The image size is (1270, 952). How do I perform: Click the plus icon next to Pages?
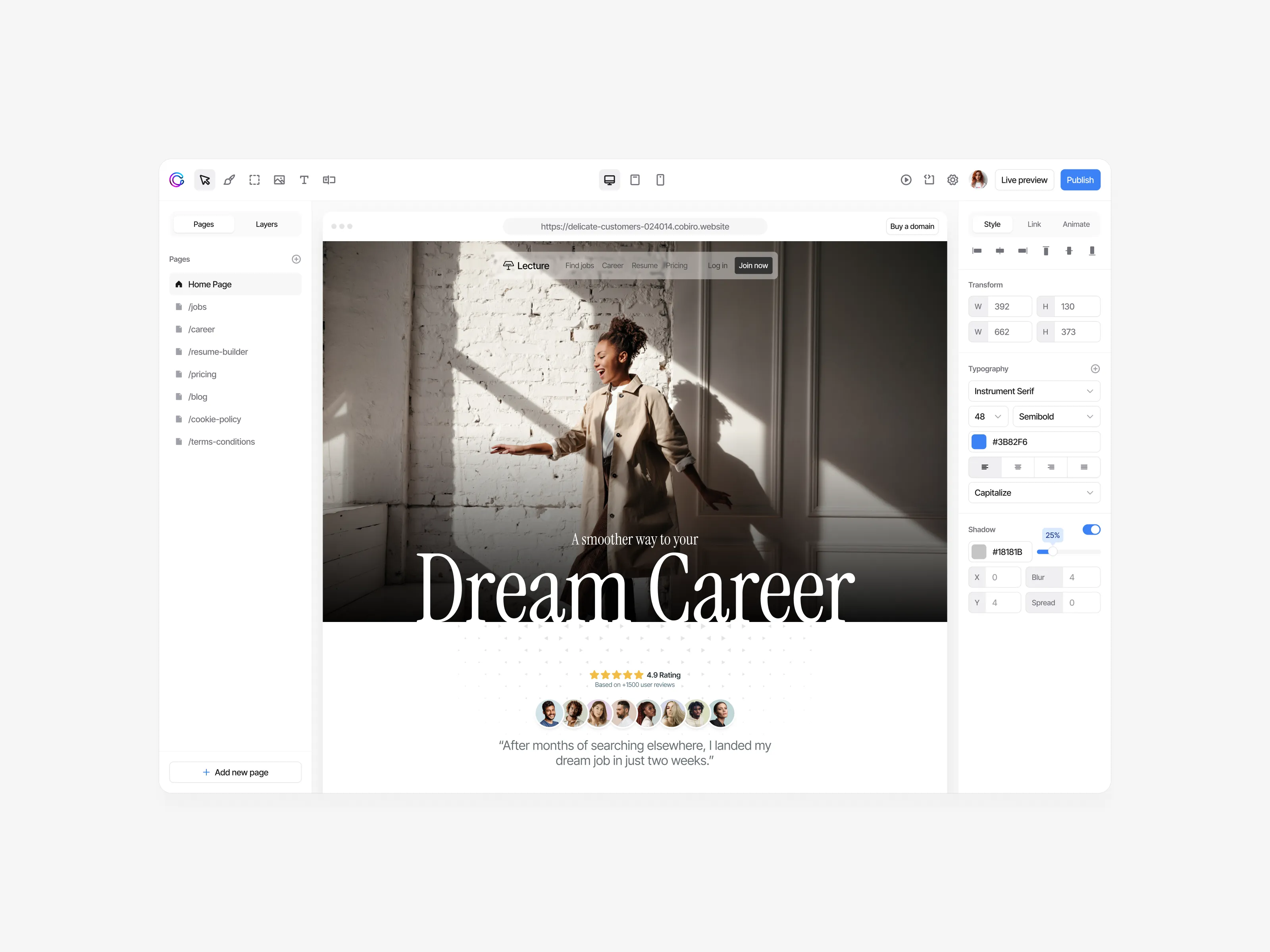click(296, 259)
